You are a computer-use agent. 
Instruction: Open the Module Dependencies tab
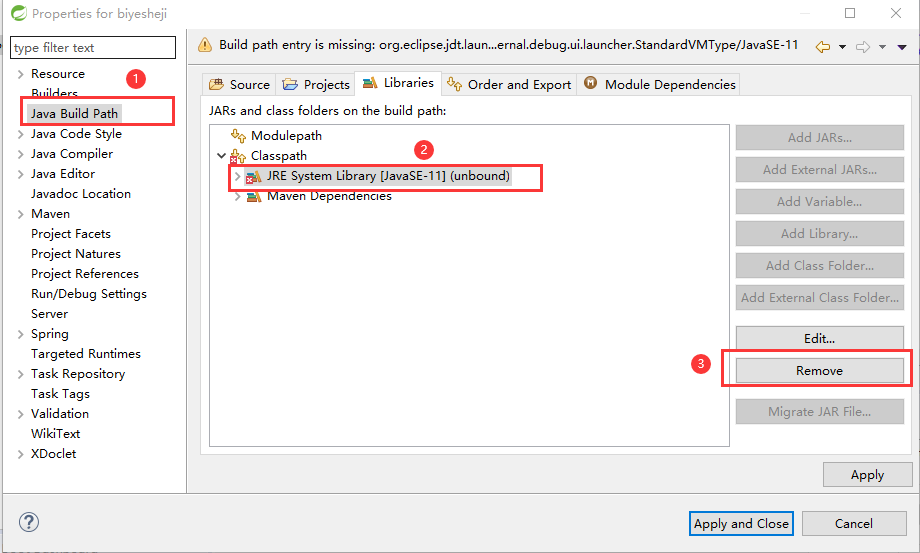click(x=659, y=84)
